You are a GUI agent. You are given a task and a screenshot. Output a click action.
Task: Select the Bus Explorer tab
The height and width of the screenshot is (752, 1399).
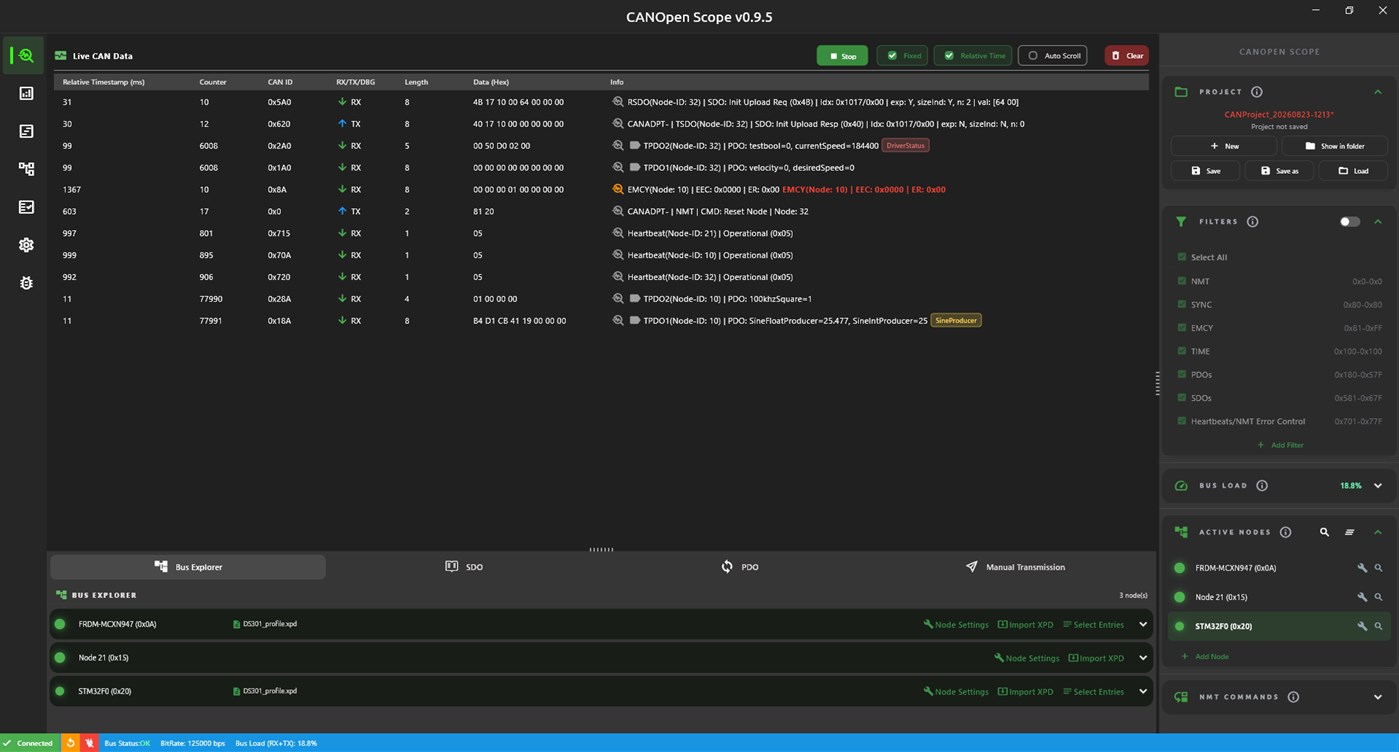[x=188, y=567]
